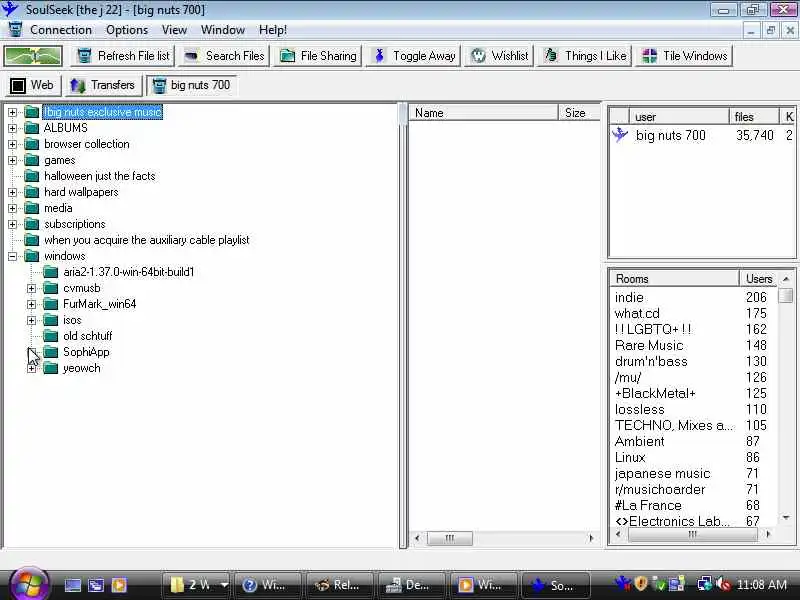Switch to the Web tab
This screenshot has width=800, height=600.
33,85
